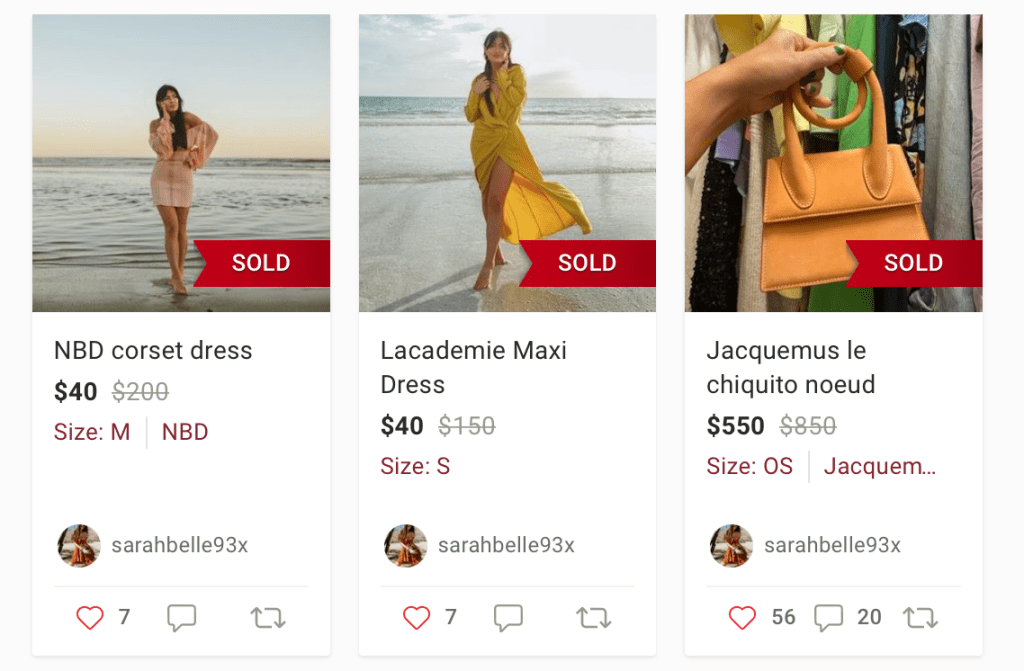Open comments on Lacademie Maxi Dress

[x=508, y=618]
